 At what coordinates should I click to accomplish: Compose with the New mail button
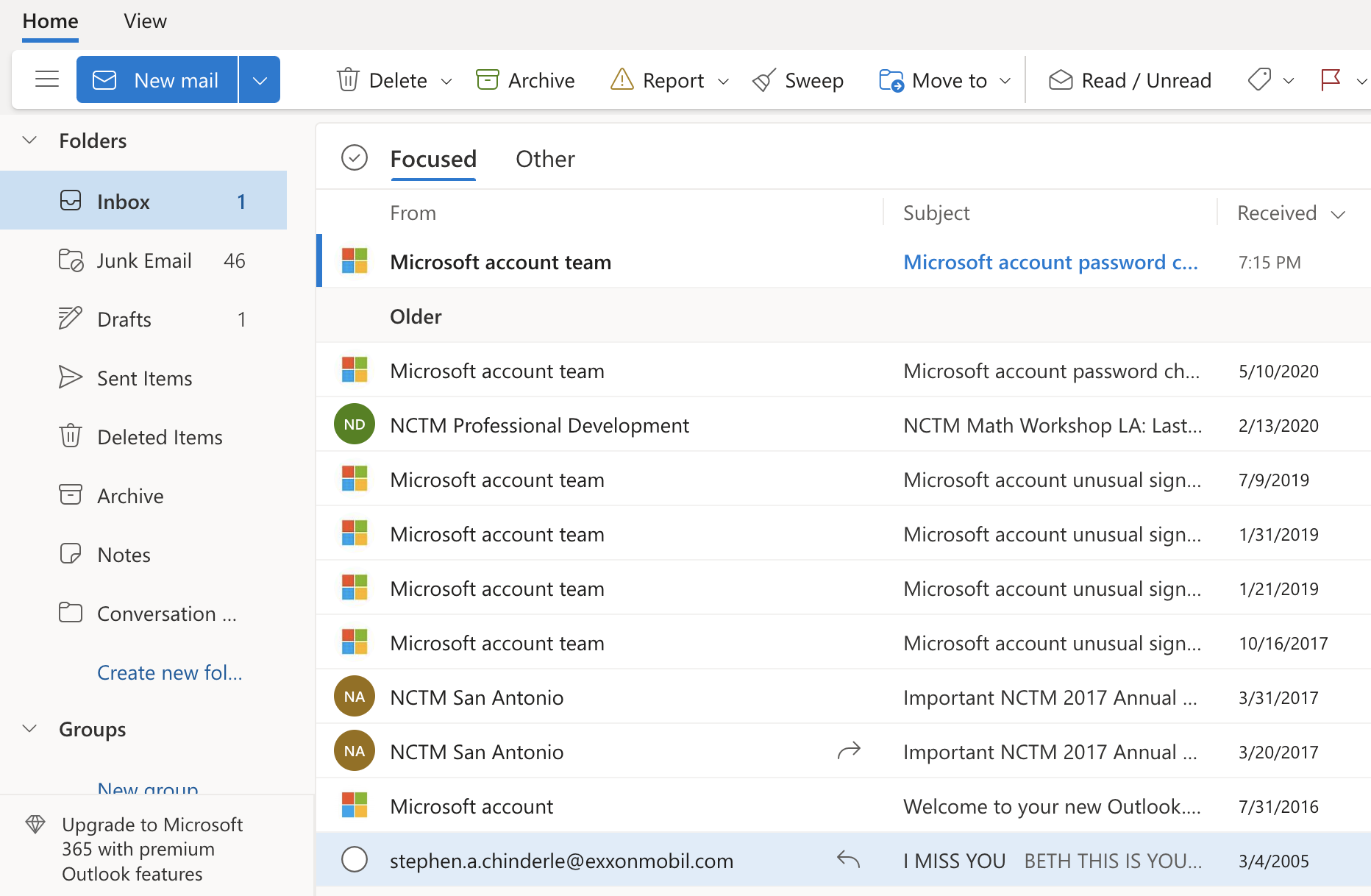(x=157, y=79)
